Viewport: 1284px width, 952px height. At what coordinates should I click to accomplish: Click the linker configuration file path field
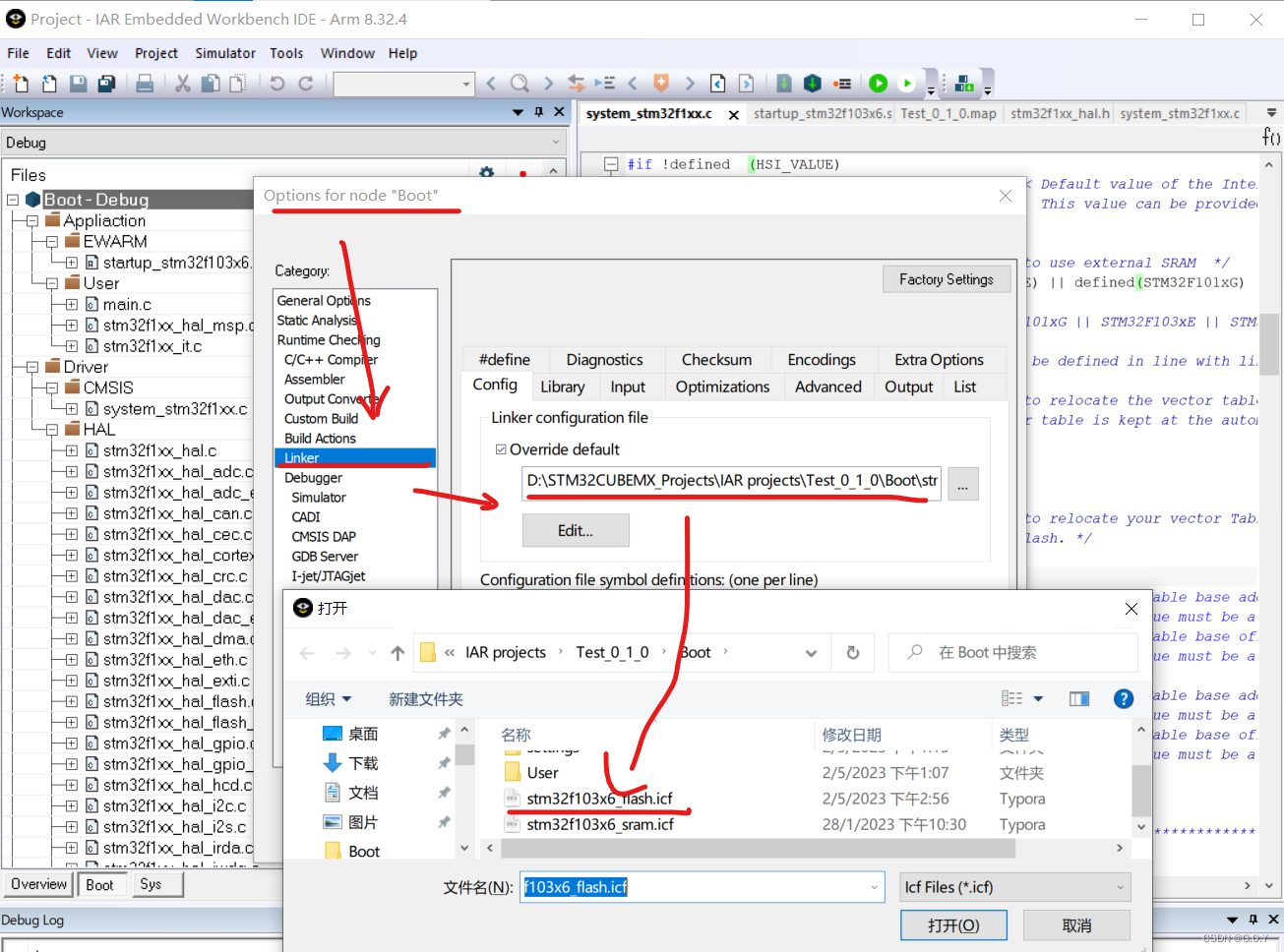732,481
